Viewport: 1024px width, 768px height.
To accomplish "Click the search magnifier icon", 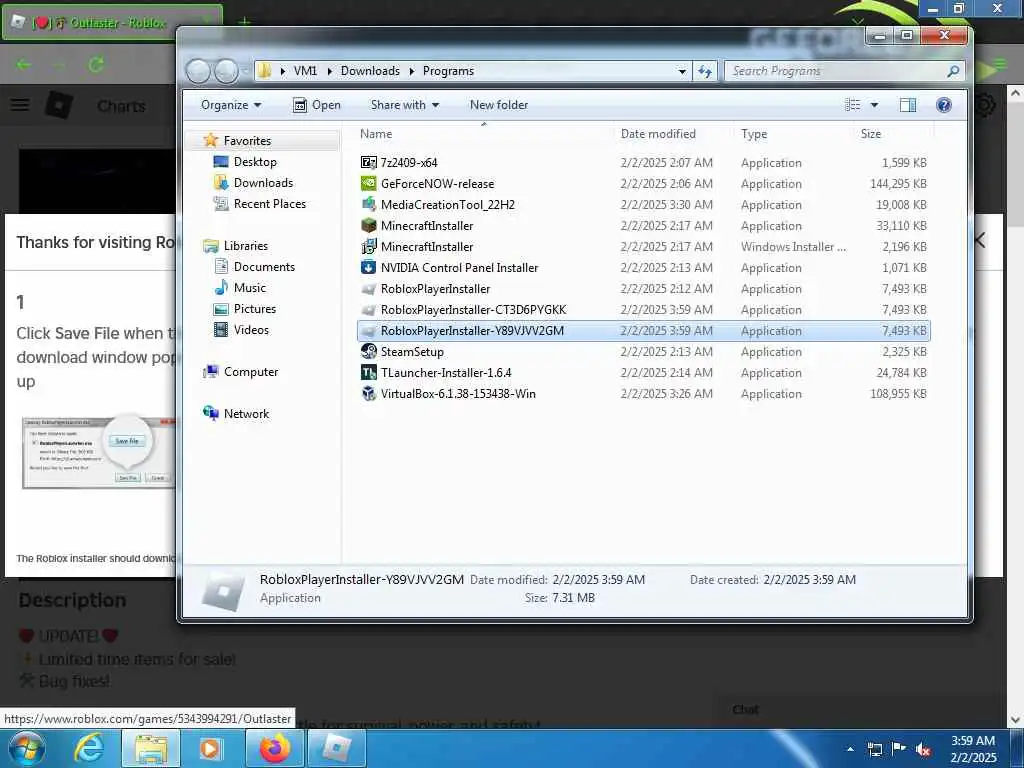I will pos(953,71).
